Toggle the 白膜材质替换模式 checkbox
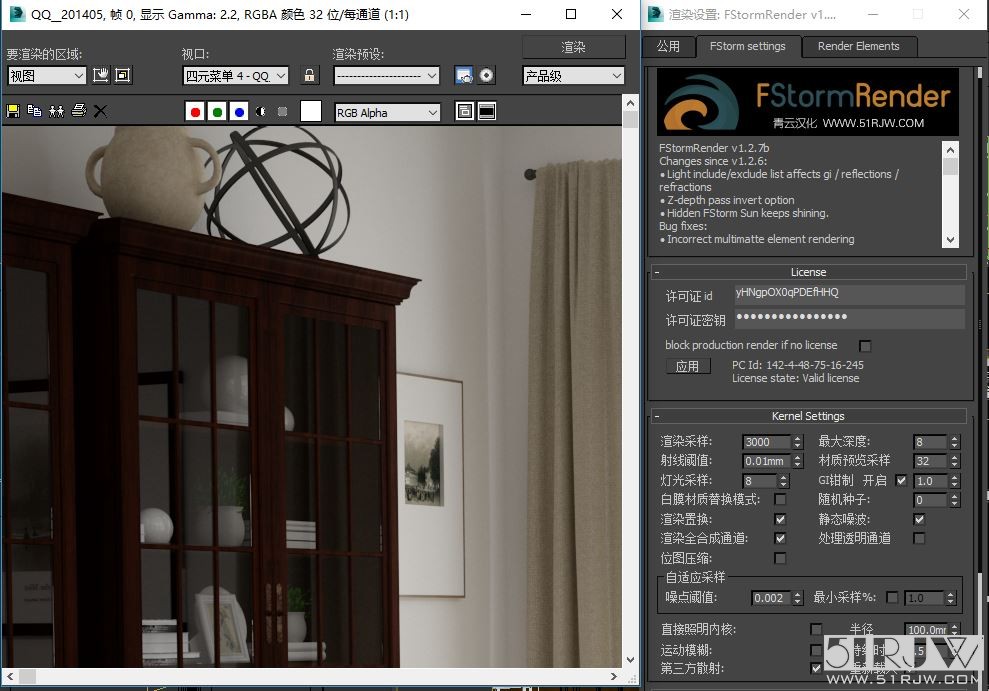This screenshot has width=989, height=691. [780, 499]
